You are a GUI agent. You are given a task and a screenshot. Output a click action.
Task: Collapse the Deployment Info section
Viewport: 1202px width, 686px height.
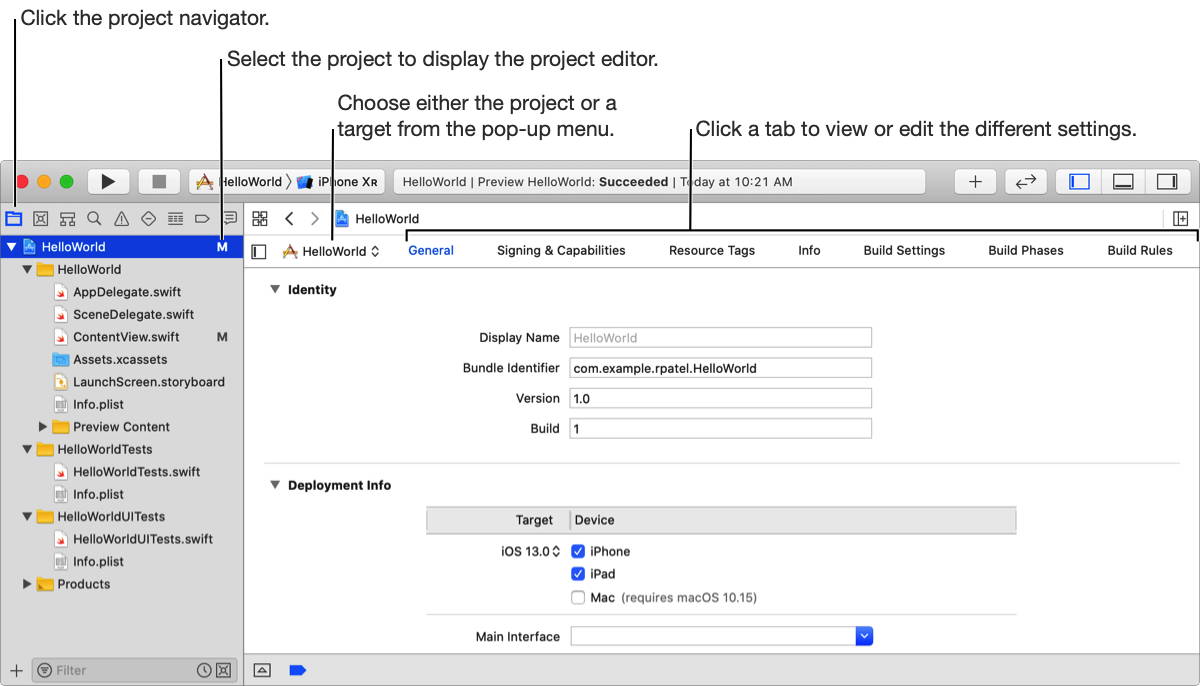point(273,485)
